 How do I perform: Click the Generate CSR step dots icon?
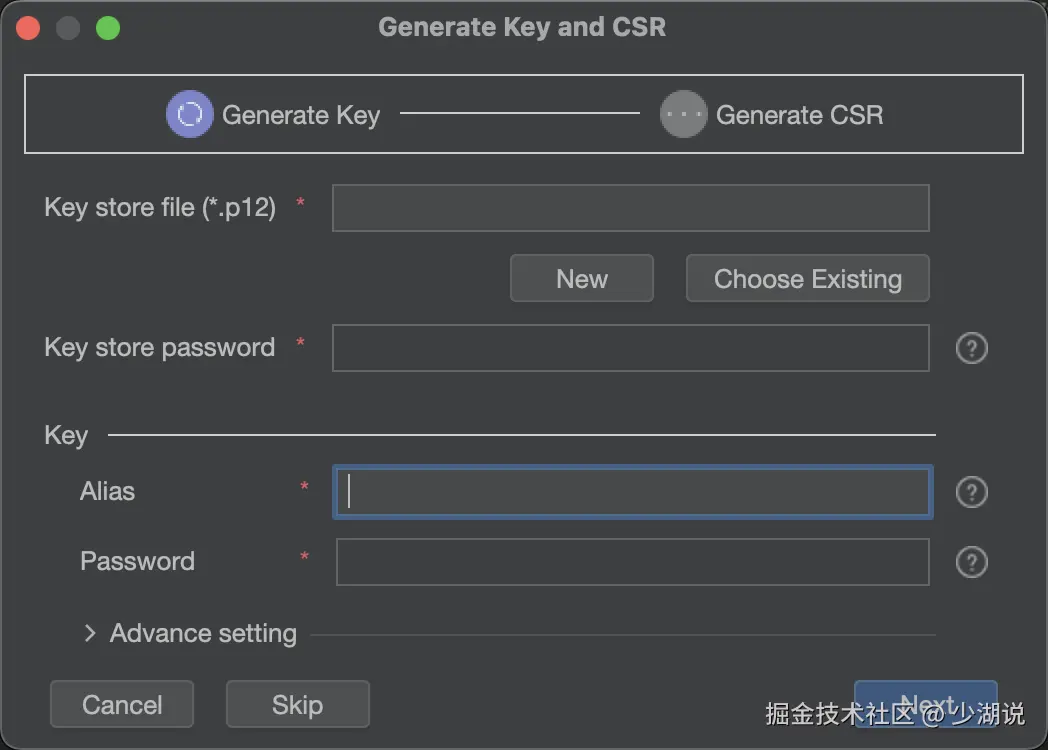pyautogui.click(x=684, y=114)
